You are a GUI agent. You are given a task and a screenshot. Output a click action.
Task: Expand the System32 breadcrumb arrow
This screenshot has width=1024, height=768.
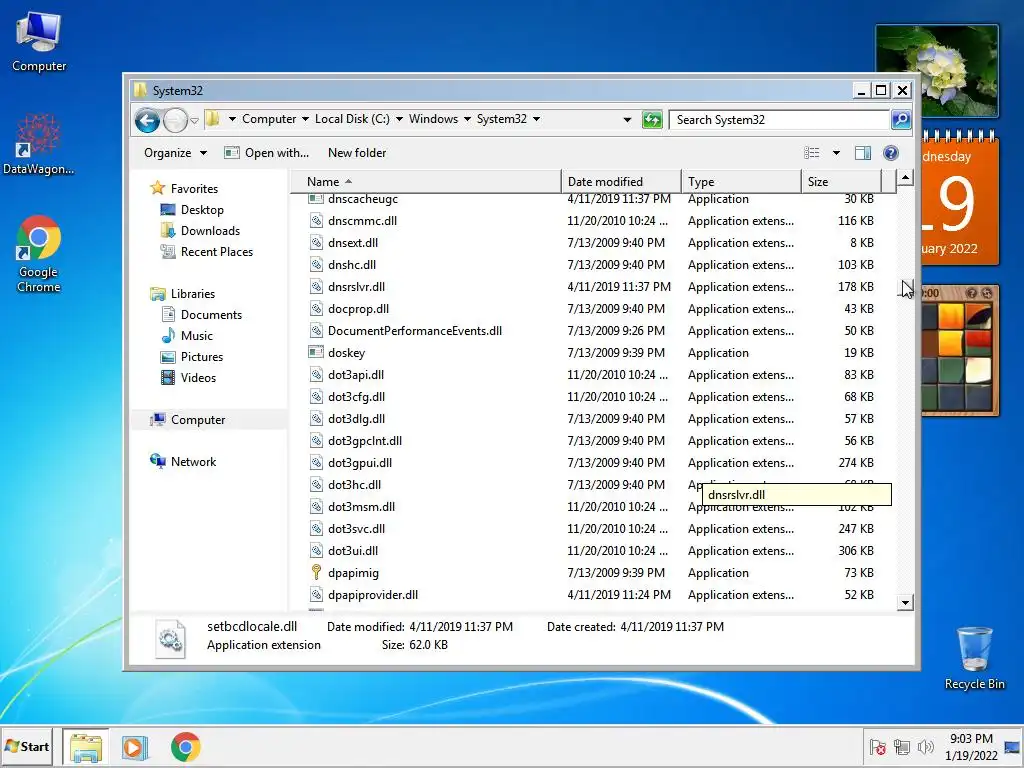536,119
